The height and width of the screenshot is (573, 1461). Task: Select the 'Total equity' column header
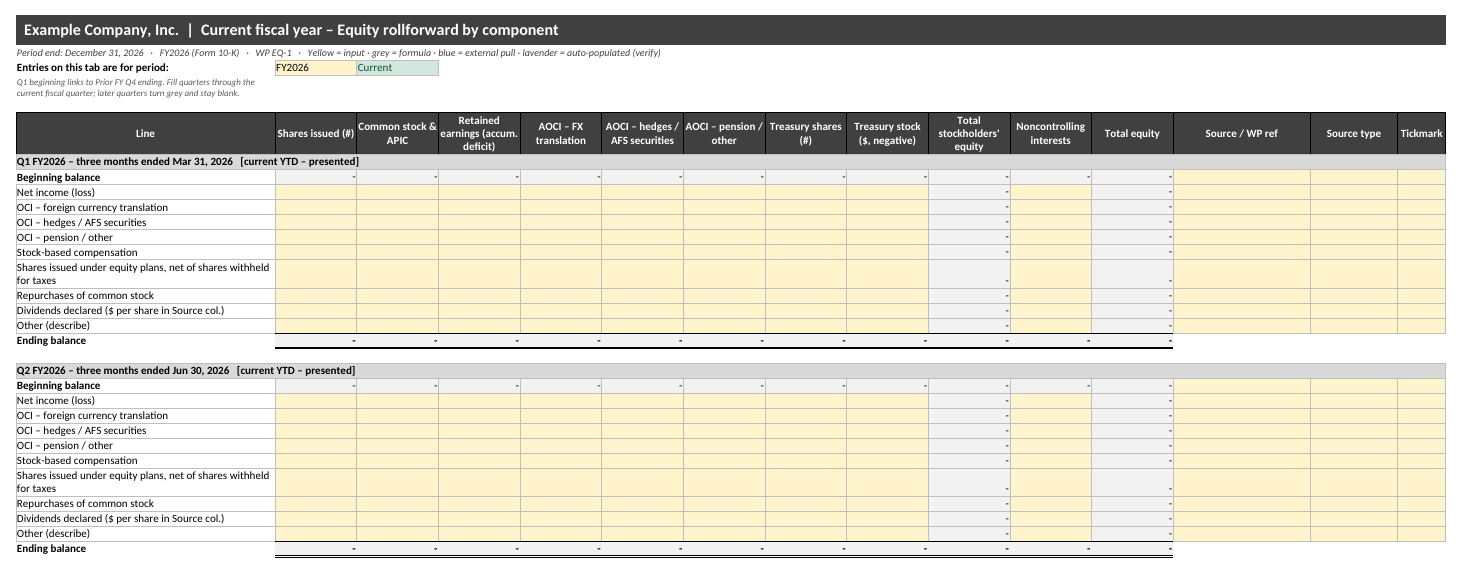point(1132,134)
